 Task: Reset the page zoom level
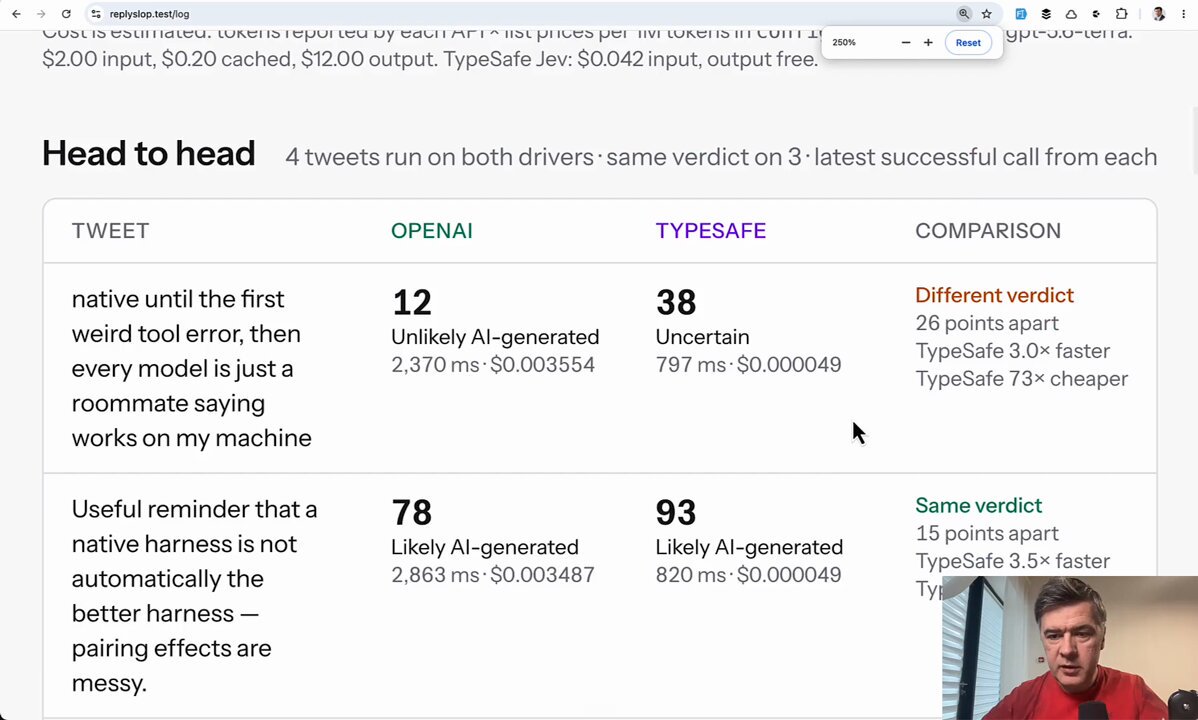968,43
